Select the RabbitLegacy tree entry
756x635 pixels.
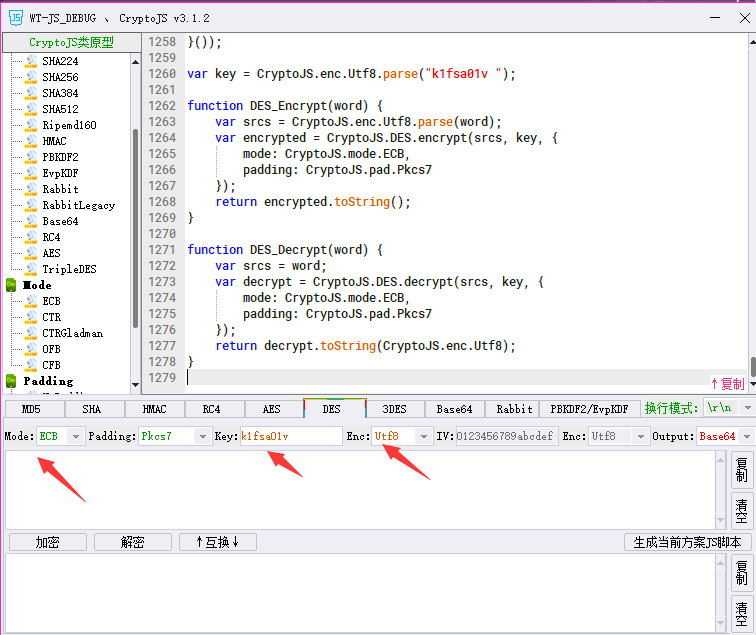[78, 205]
